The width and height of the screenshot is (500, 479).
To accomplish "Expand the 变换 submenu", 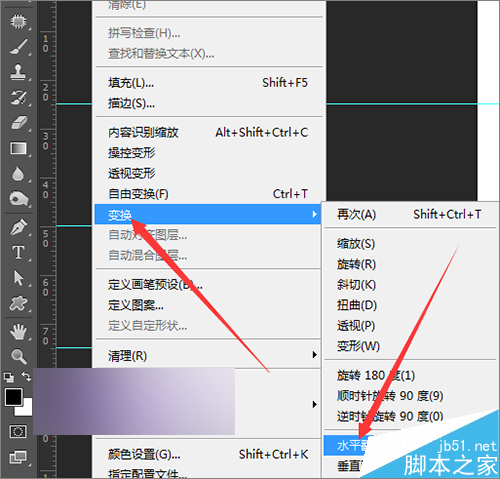I will tap(208, 214).
